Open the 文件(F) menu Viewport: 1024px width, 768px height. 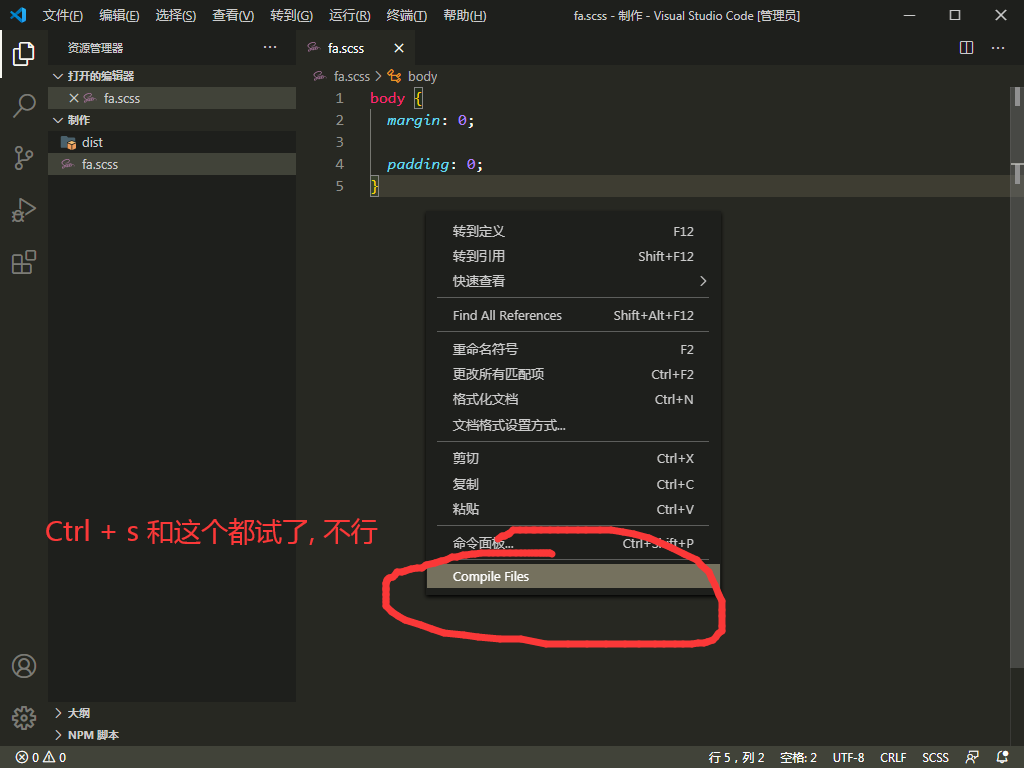coord(63,15)
